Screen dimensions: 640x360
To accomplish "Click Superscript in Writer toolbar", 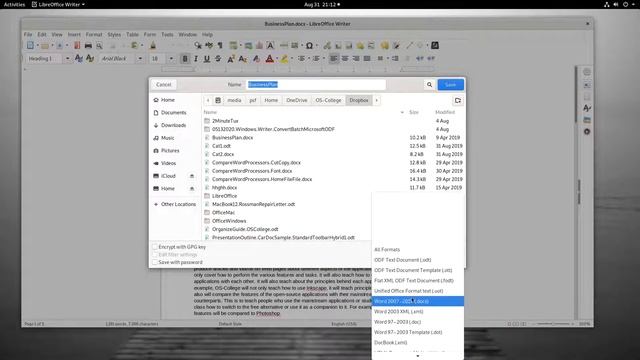I will coord(231,59).
